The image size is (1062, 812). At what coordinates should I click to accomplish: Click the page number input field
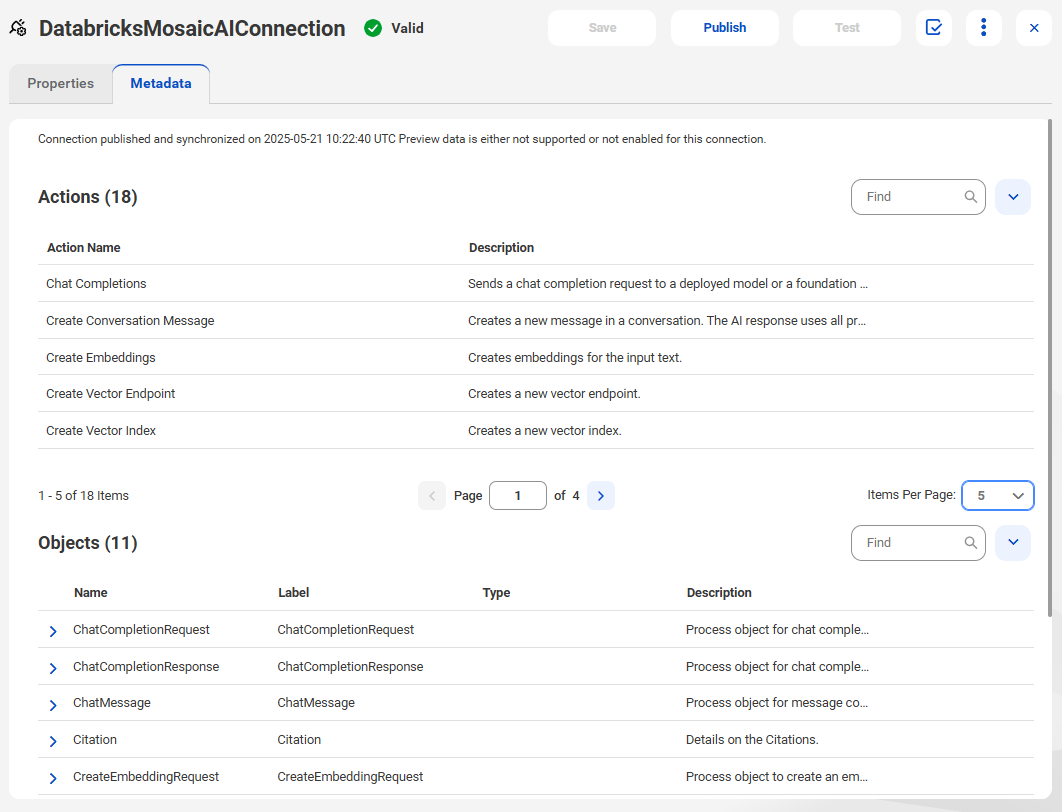point(517,496)
